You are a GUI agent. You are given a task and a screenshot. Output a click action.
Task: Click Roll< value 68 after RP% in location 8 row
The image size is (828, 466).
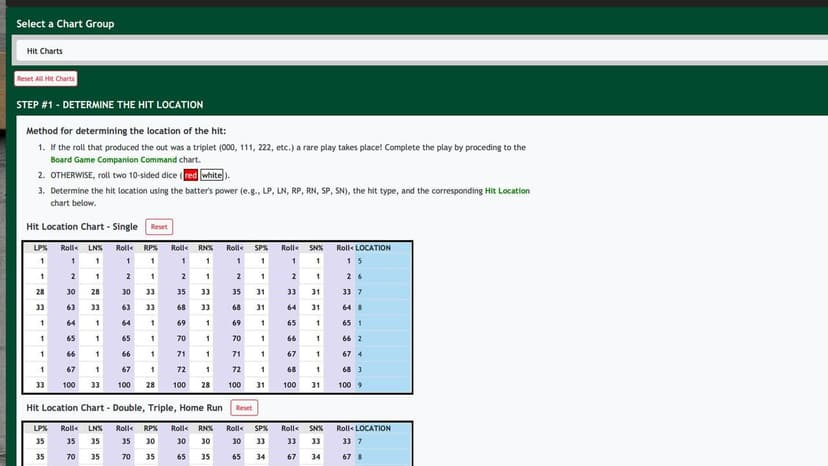tap(181, 307)
